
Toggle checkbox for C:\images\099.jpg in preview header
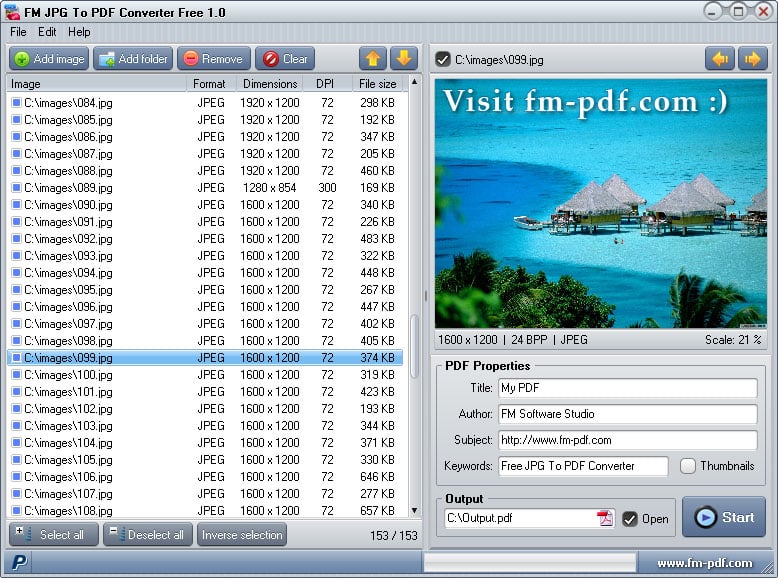442,60
